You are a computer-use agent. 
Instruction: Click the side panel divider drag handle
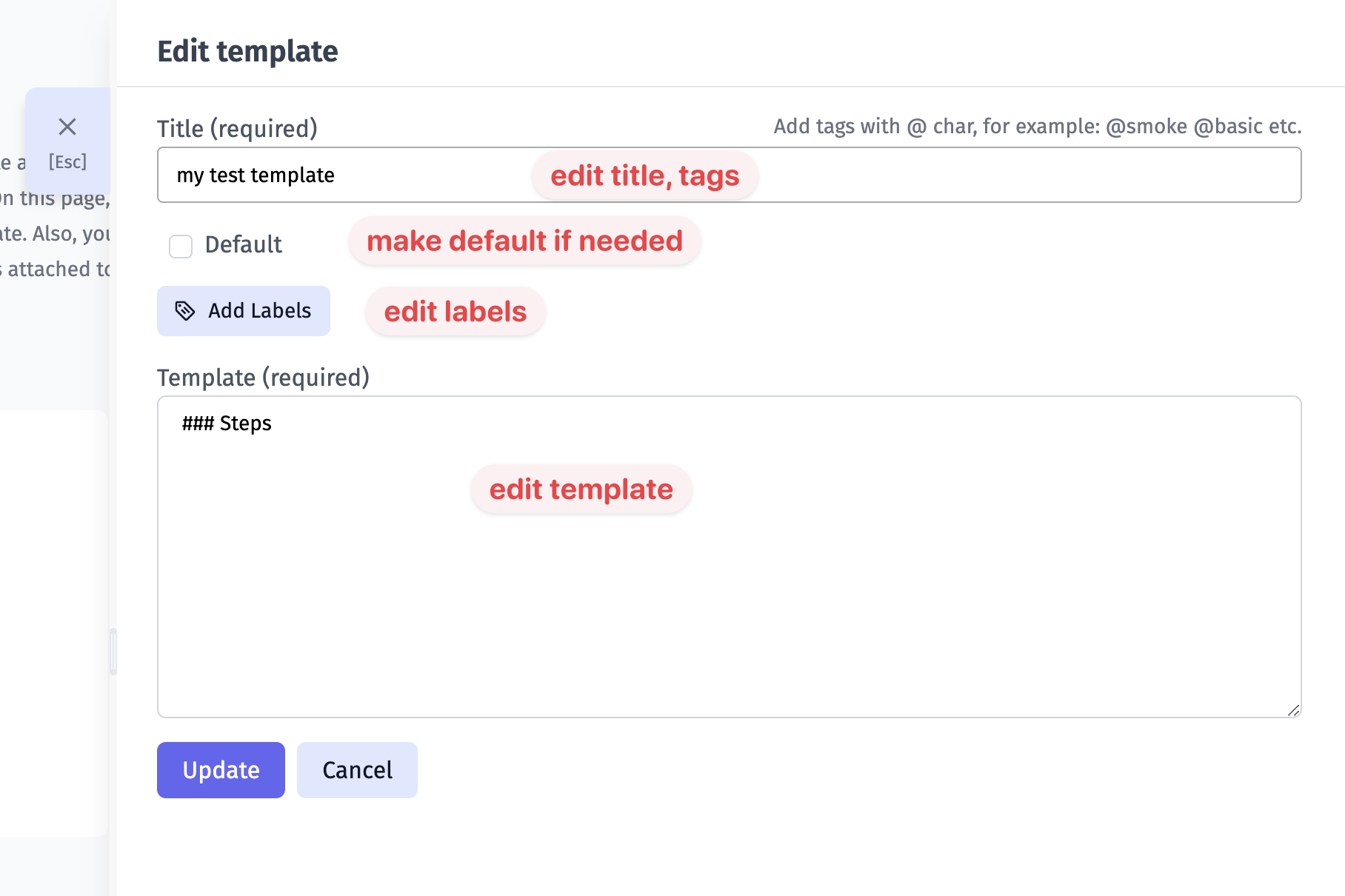113,652
